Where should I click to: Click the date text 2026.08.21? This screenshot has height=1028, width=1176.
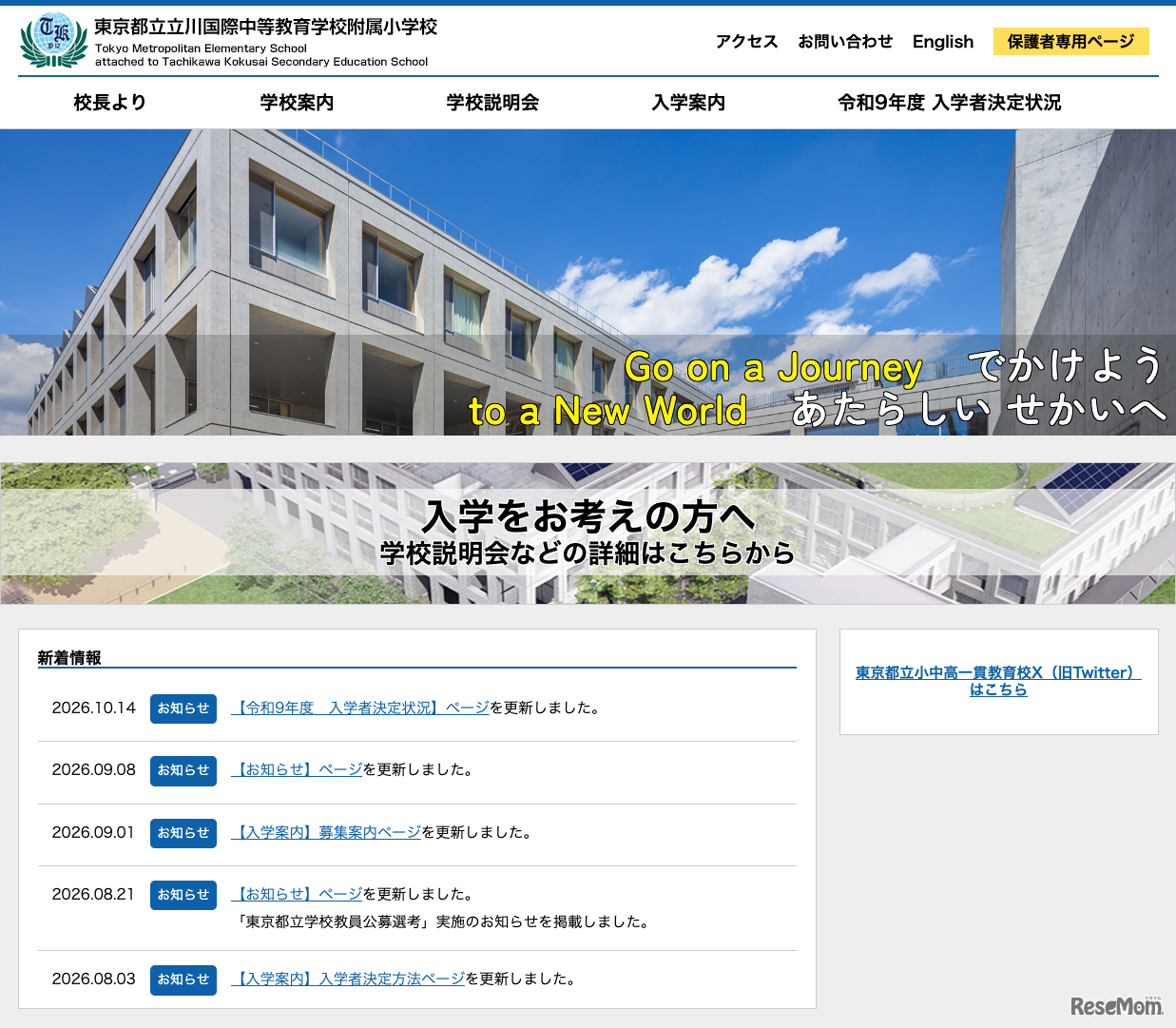(93, 894)
